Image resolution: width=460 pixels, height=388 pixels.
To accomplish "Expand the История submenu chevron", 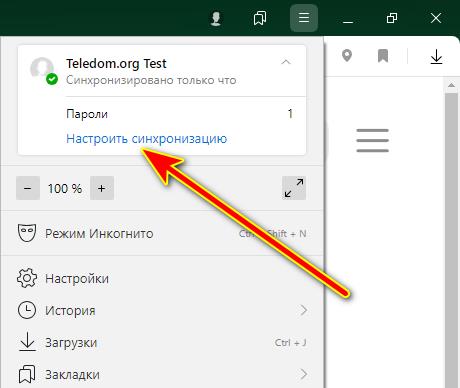I will click(303, 310).
